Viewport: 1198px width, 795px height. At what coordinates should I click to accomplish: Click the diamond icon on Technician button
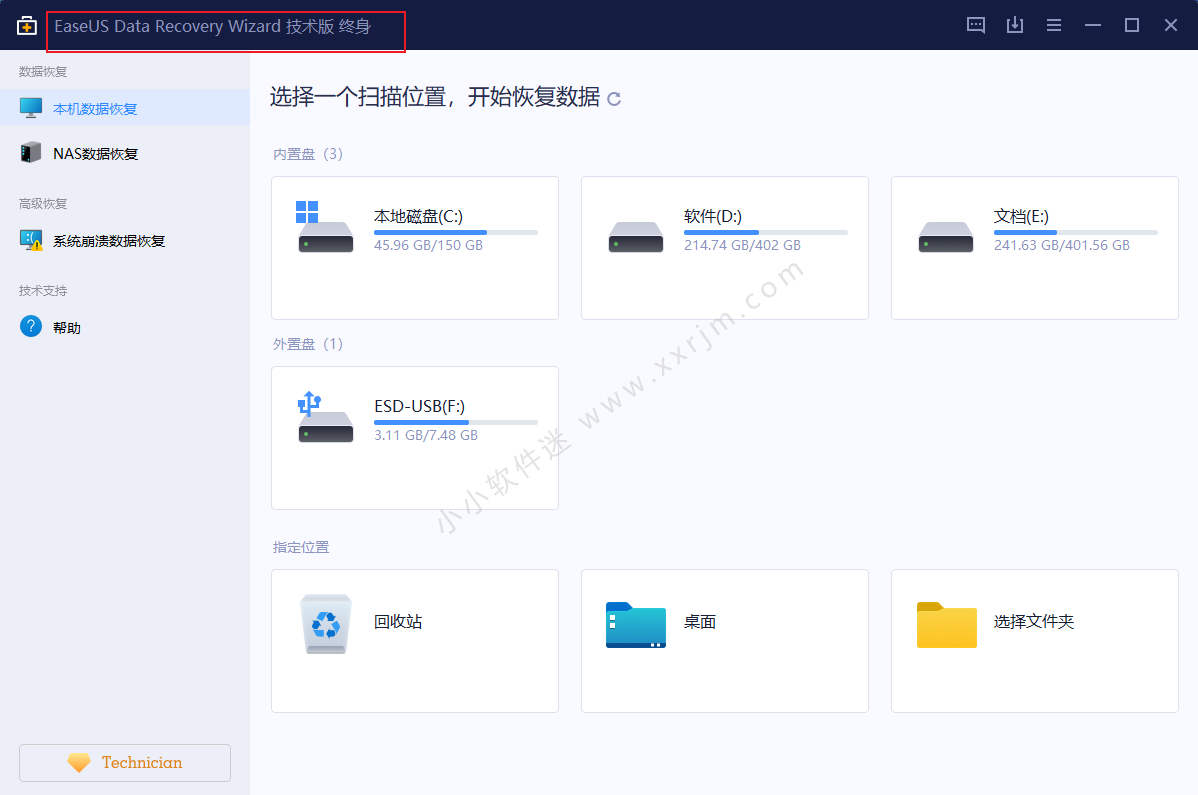pos(79,762)
